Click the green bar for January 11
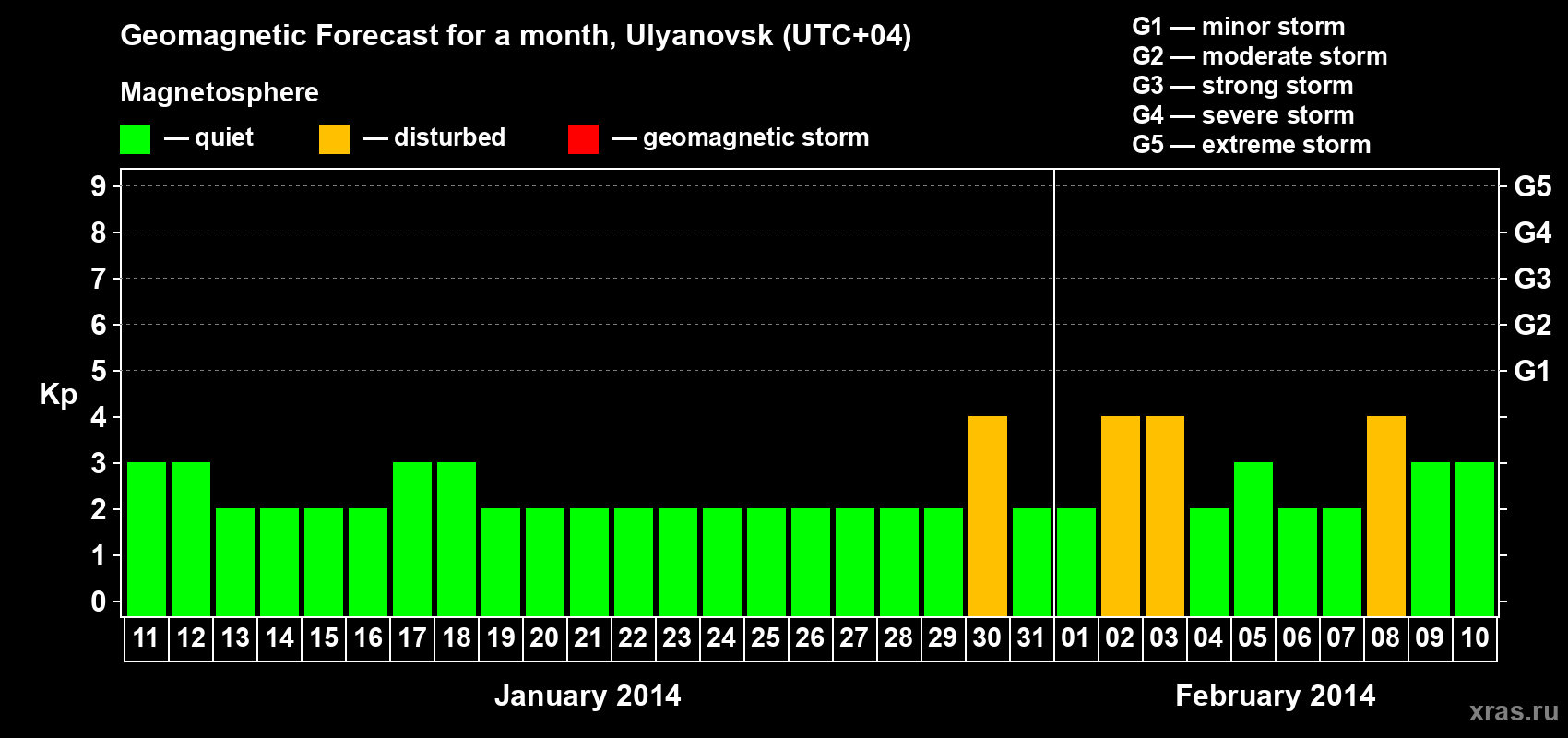 click(147, 539)
